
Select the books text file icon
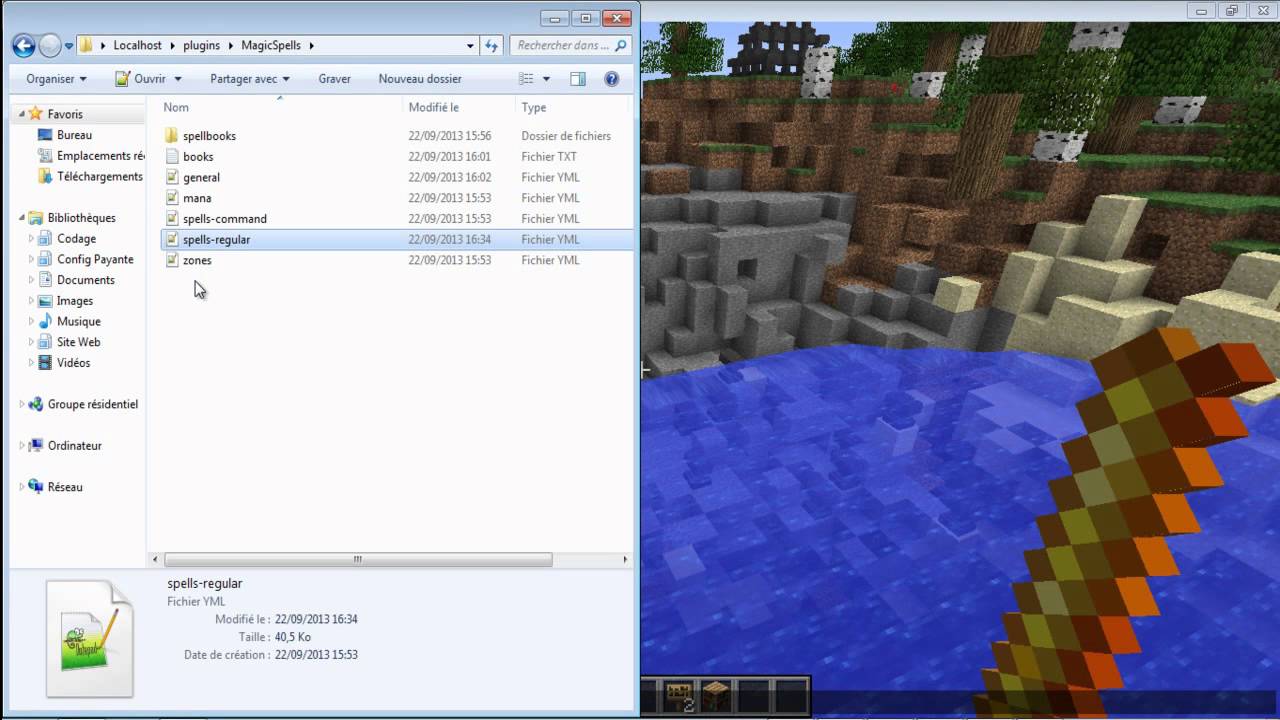coord(171,156)
